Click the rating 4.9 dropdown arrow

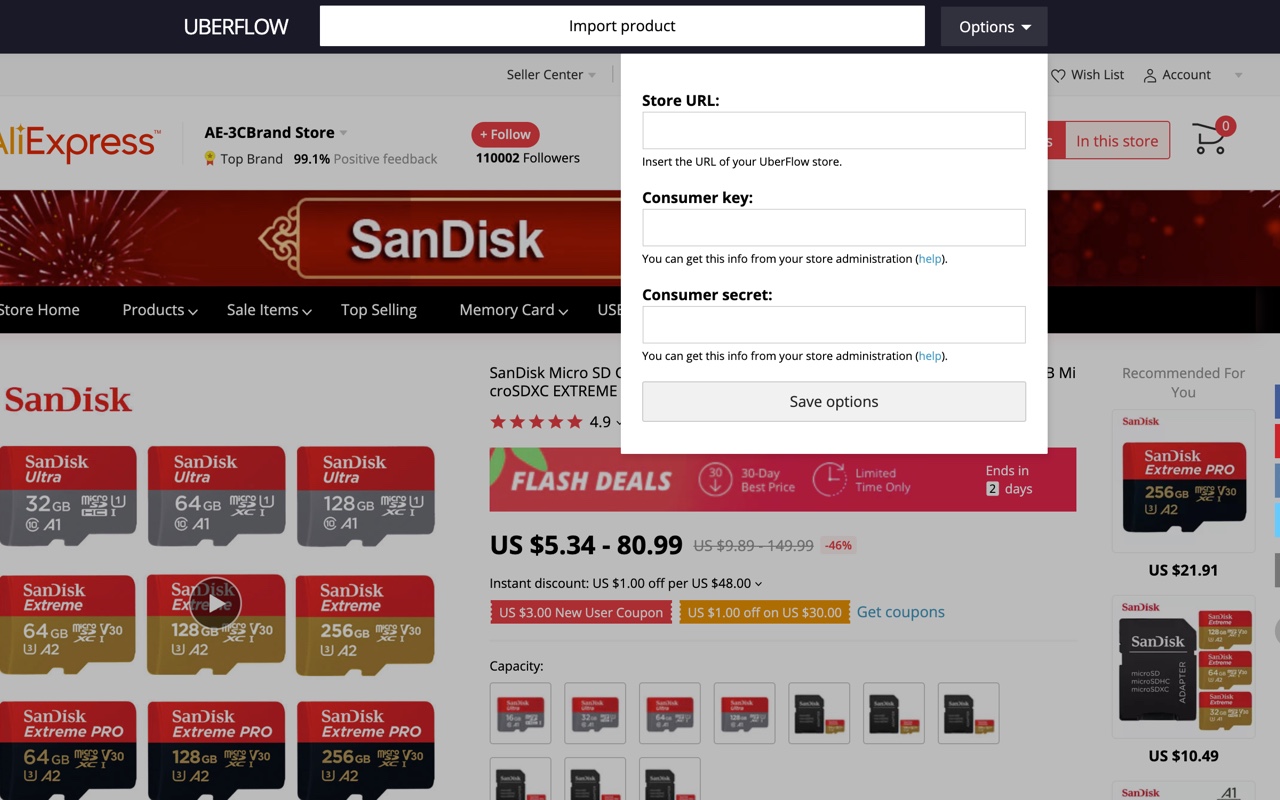click(x=619, y=423)
